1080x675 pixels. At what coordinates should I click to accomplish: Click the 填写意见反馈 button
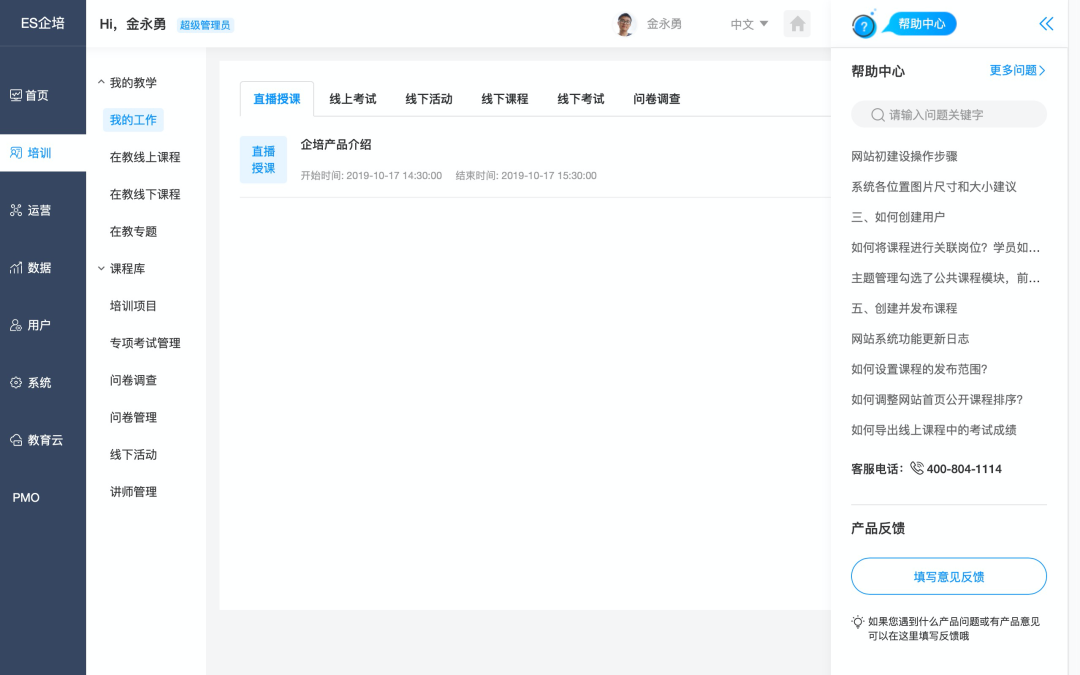click(x=948, y=576)
